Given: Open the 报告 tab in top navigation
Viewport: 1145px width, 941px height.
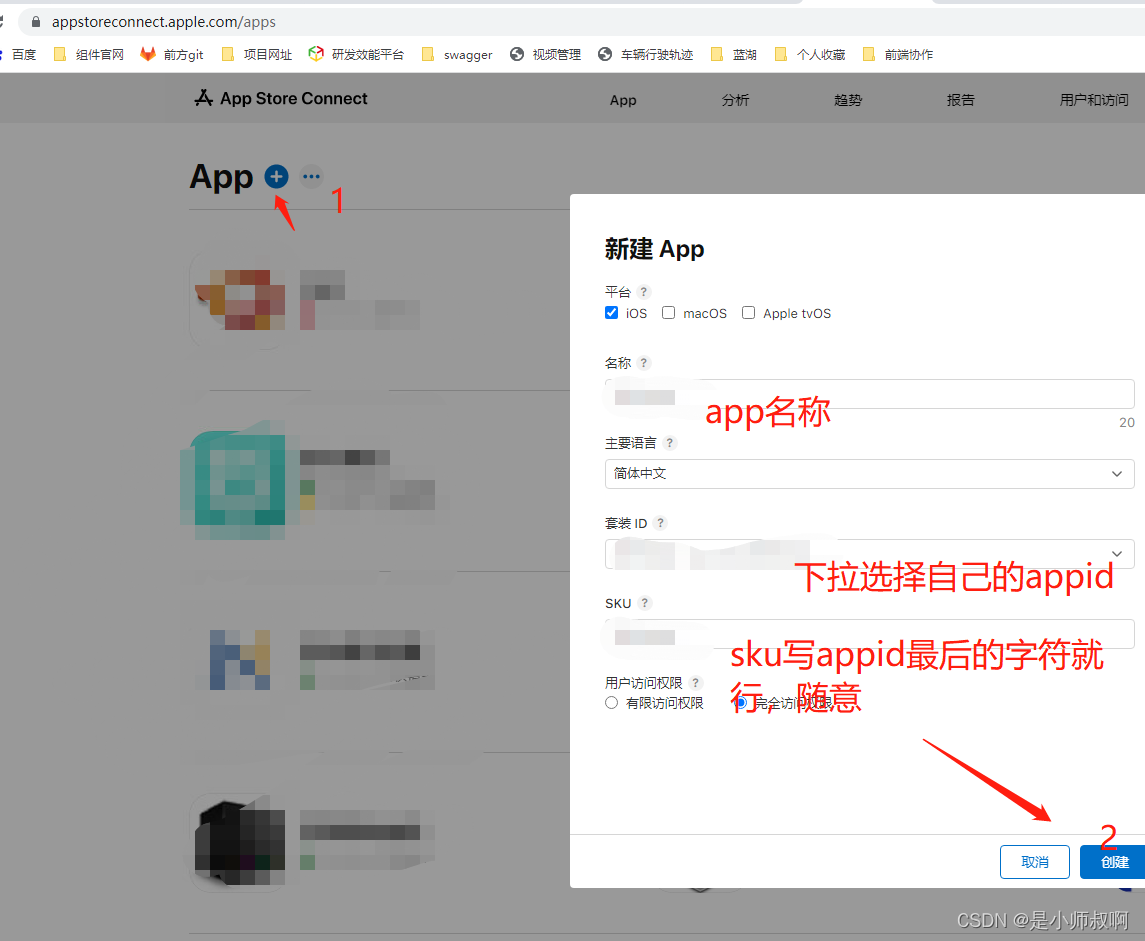Looking at the screenshot, I should tap(960, 100).
